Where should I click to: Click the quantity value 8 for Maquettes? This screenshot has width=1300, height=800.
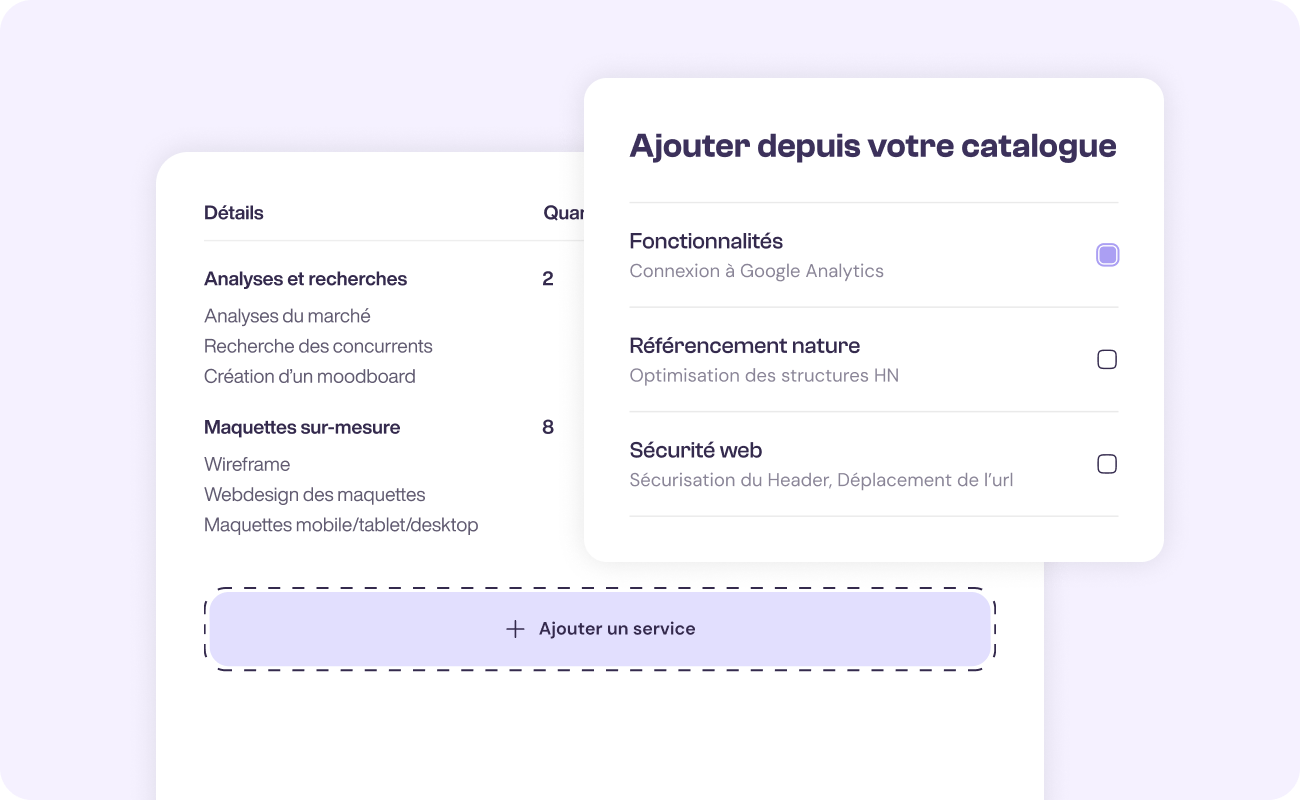pyautogui.click(x=547, y=427)
